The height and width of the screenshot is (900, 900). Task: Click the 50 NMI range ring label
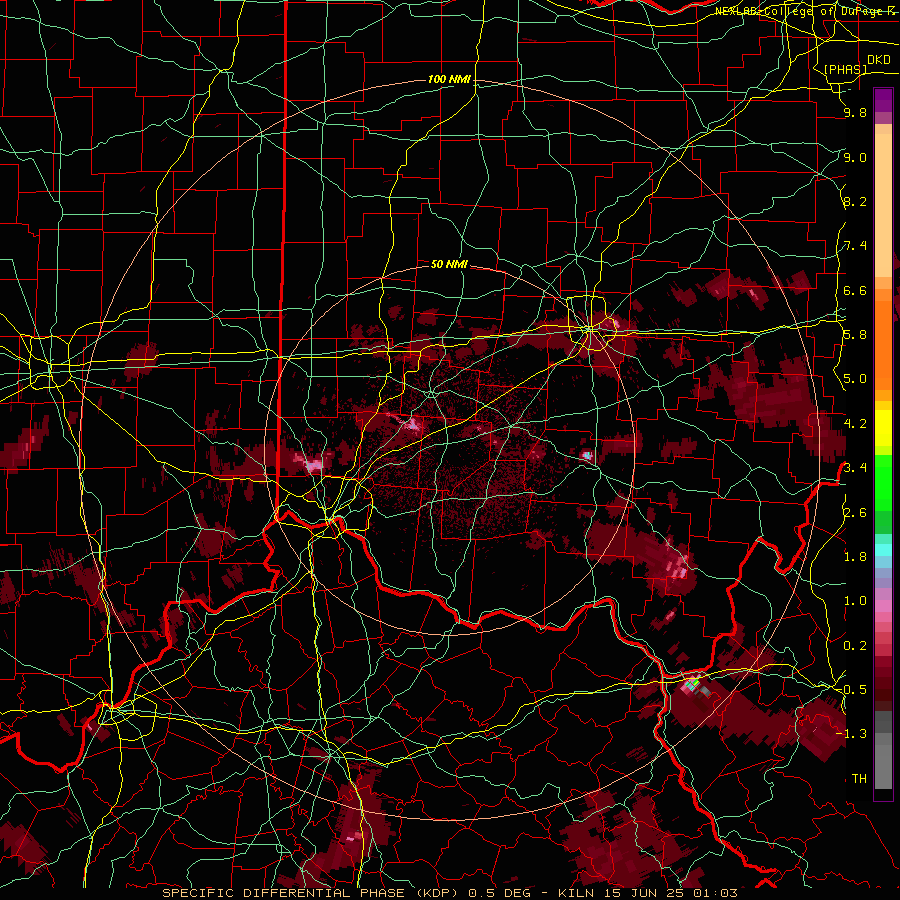pyautogui.click(x=449, y=264)
